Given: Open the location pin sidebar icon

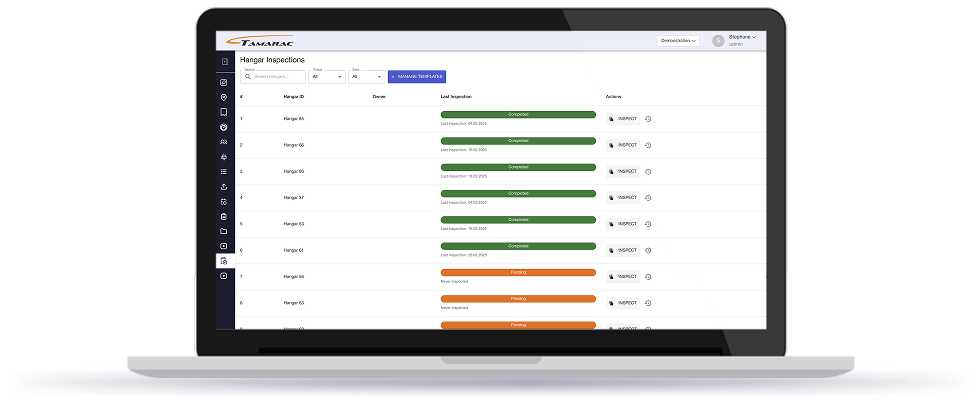Looking at the screenshot, I should pyautogui.click(x=224, y=98).
